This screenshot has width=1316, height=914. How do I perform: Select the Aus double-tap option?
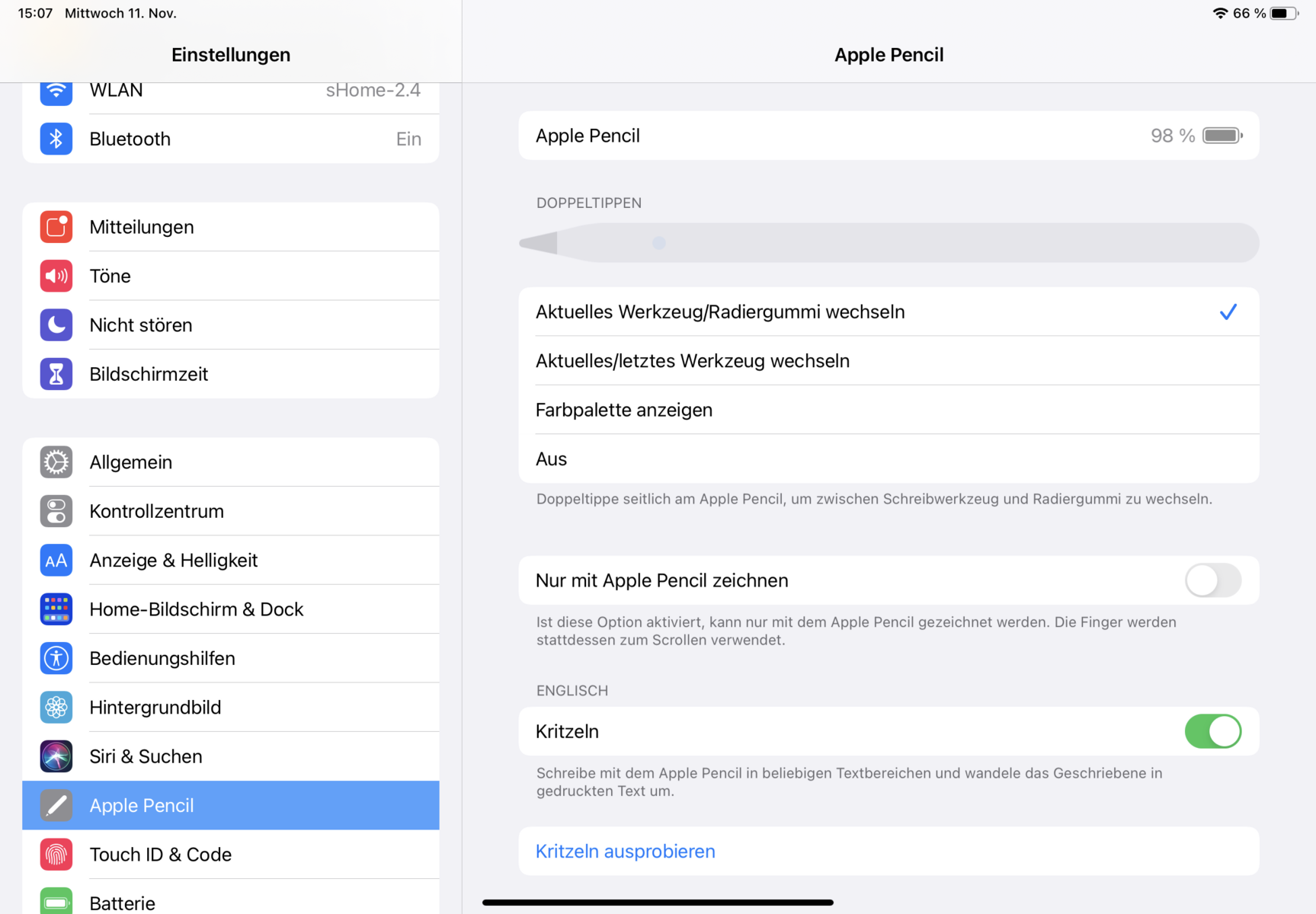click(889, 459)
